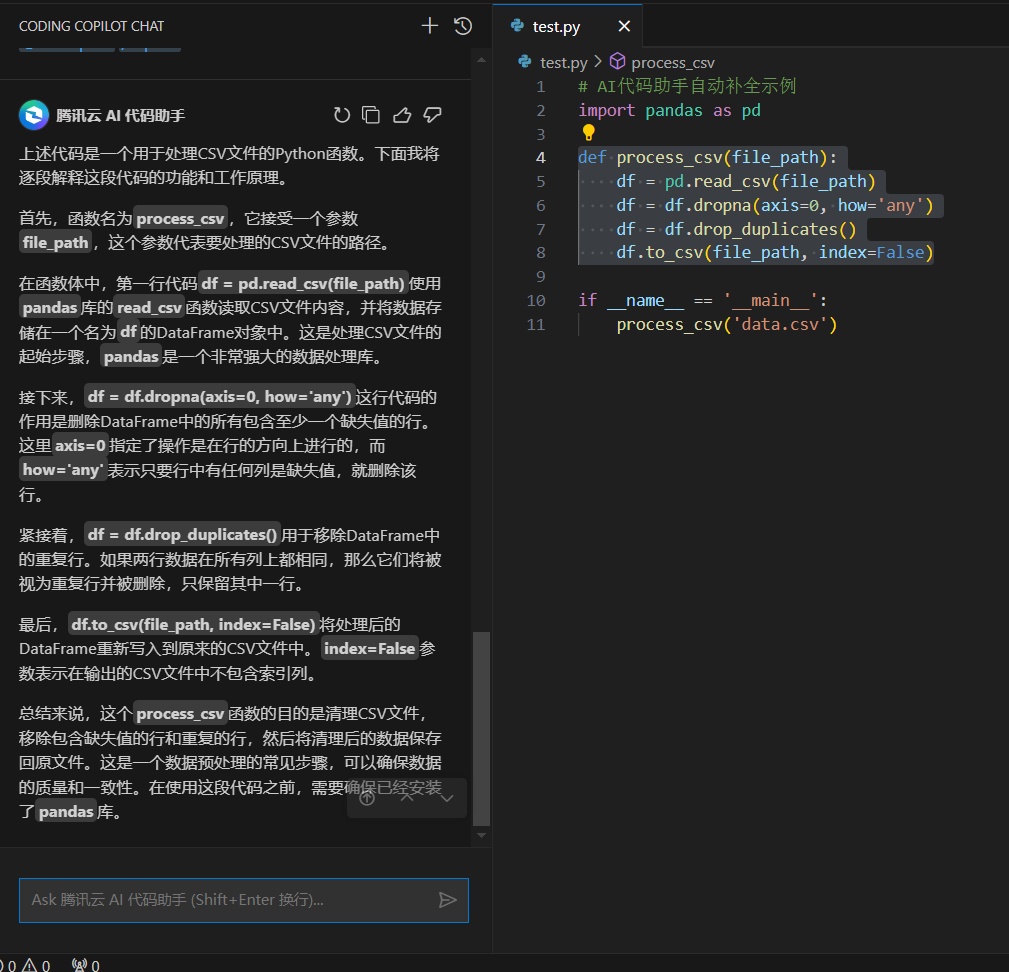Copy the AI response to clipboard

pyautogui.click(x=371, y=115)
